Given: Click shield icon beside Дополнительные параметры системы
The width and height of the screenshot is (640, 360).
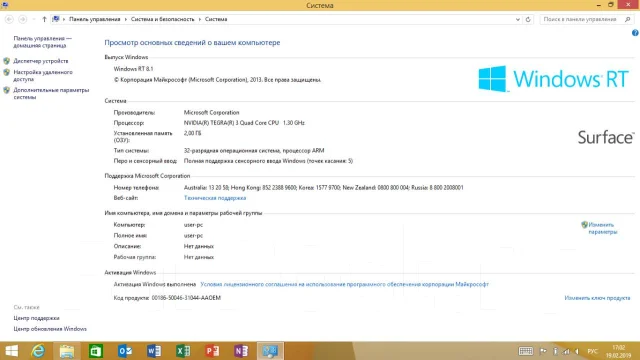Looking at the screenshot, I should click(7, 90).
